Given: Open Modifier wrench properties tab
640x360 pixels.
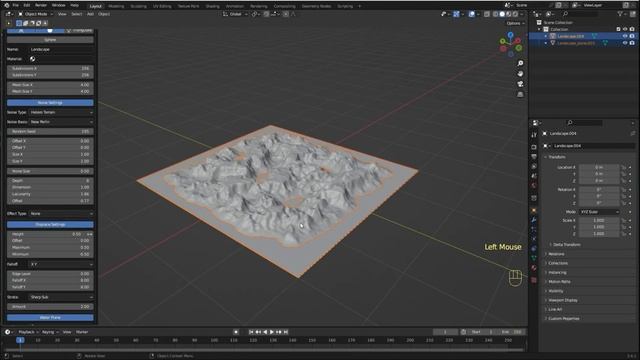Looking at the screenshot, I should 534,220.
